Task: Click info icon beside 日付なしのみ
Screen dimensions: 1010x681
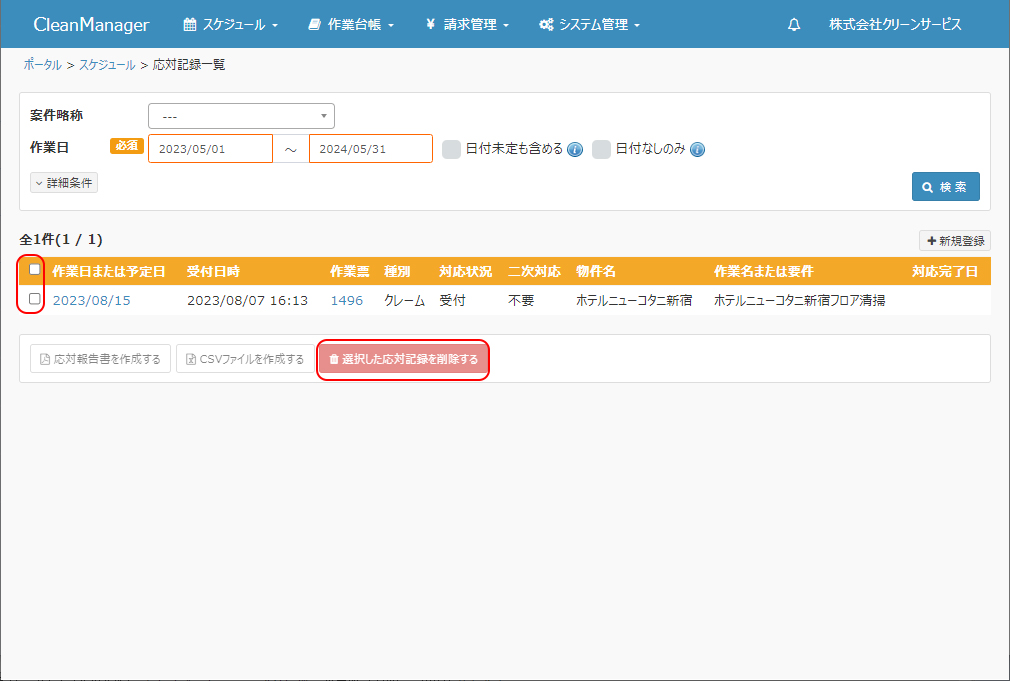Action: 697,150
